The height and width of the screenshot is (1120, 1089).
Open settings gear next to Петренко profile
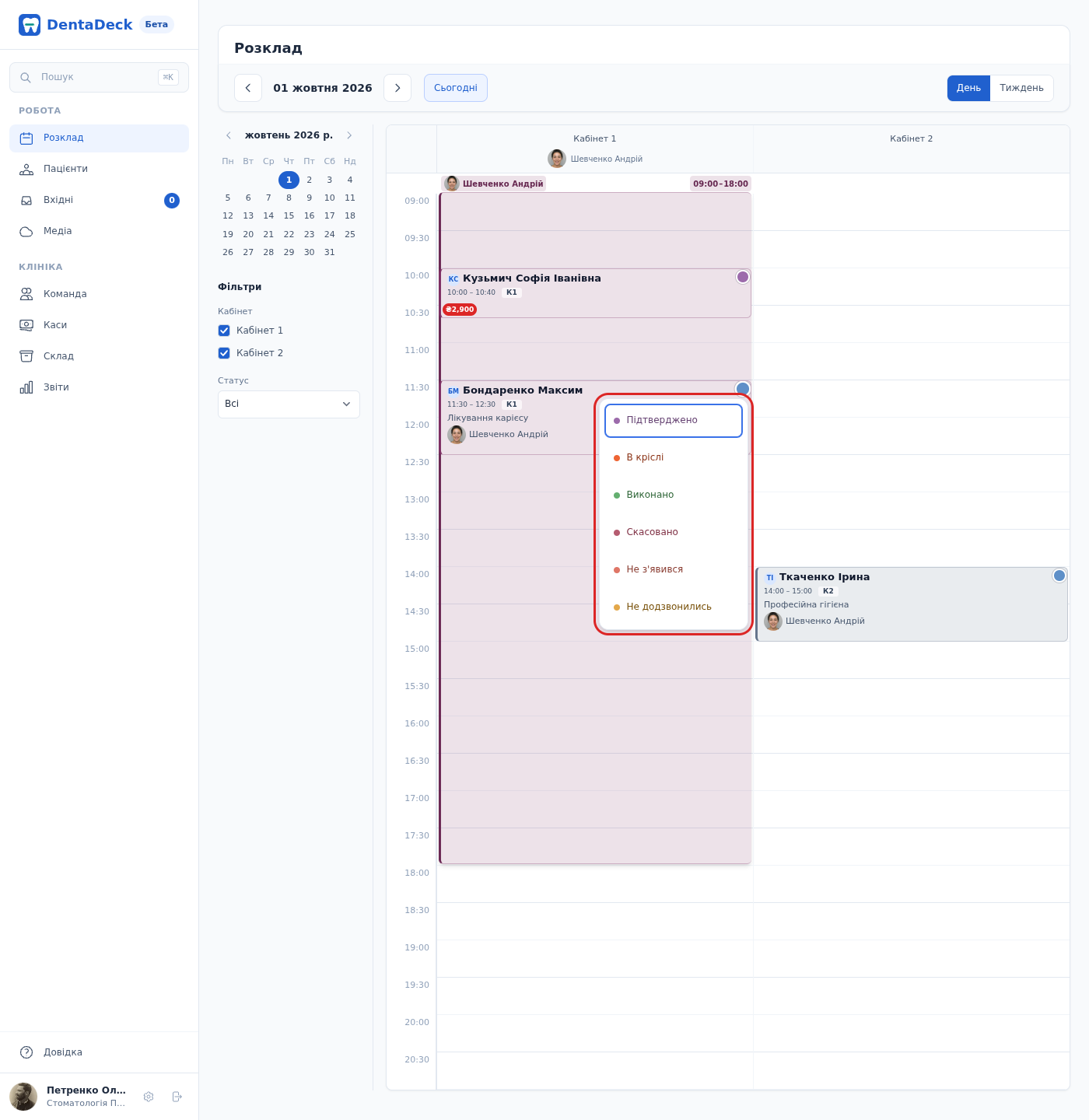click(149, 1097)
